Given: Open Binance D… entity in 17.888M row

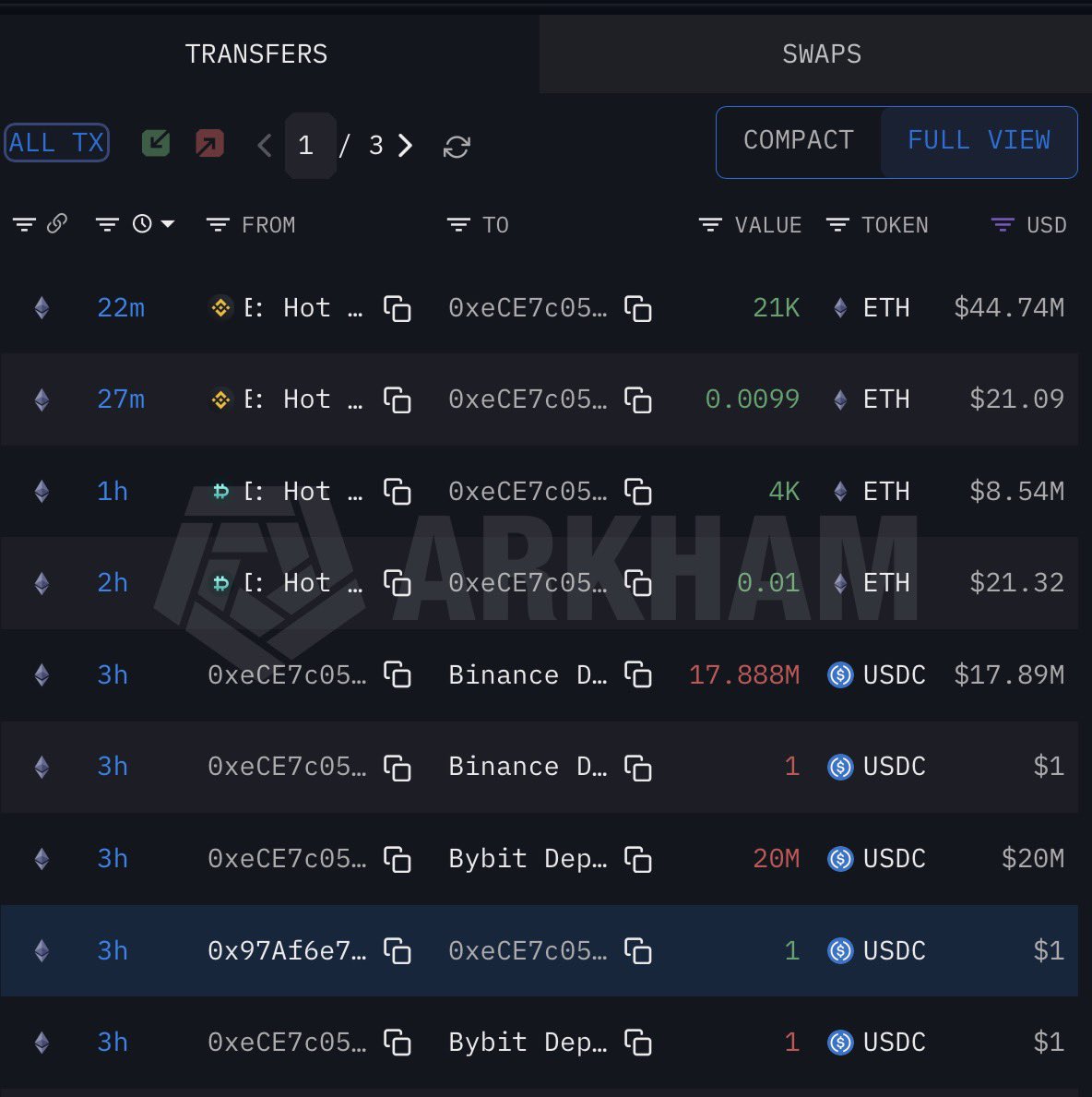Looking at the screenshot, I should pos(528,675).
